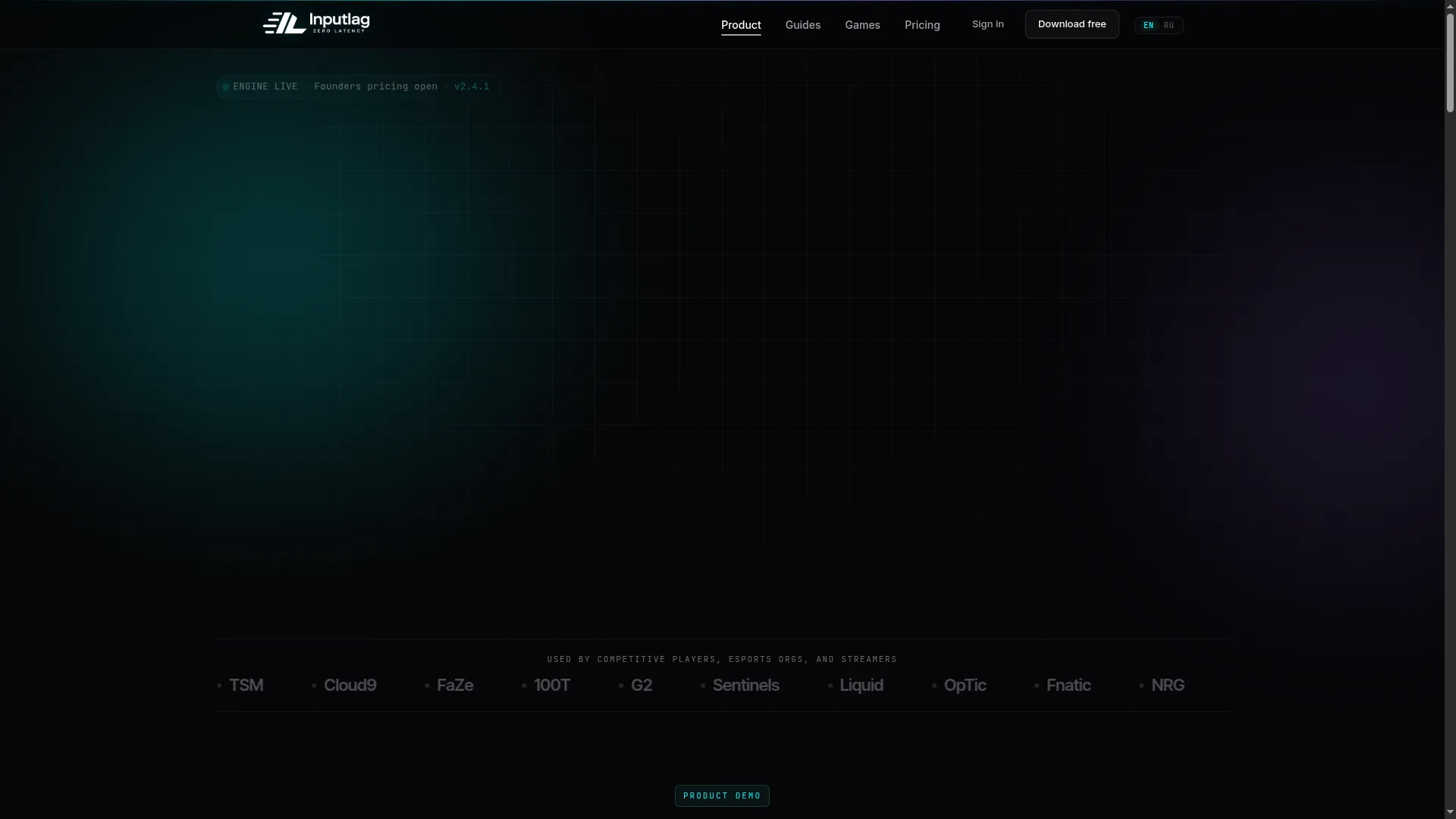Click the scrollbar up arrow
The width and height of the screenshot is (1456, 819).
coord(1450,5)
